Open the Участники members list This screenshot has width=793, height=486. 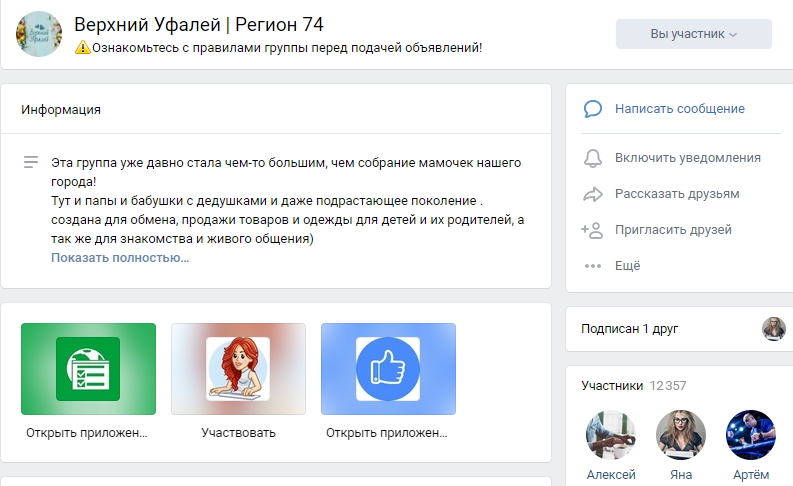[612, 386]
